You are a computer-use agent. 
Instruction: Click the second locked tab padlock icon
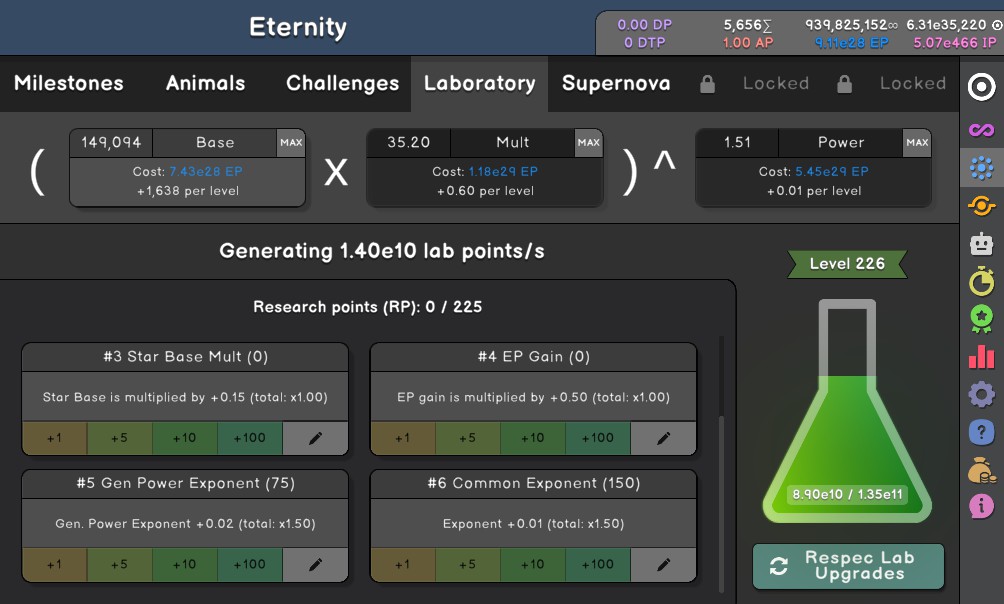coord(845,84)
